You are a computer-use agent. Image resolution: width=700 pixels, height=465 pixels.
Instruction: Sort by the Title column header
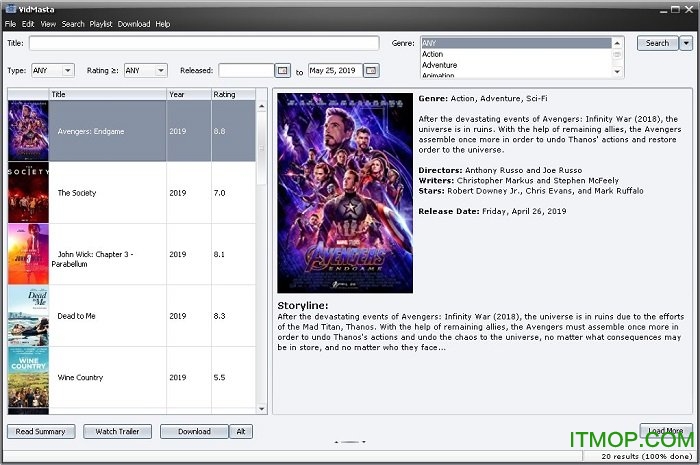point(107,94)
